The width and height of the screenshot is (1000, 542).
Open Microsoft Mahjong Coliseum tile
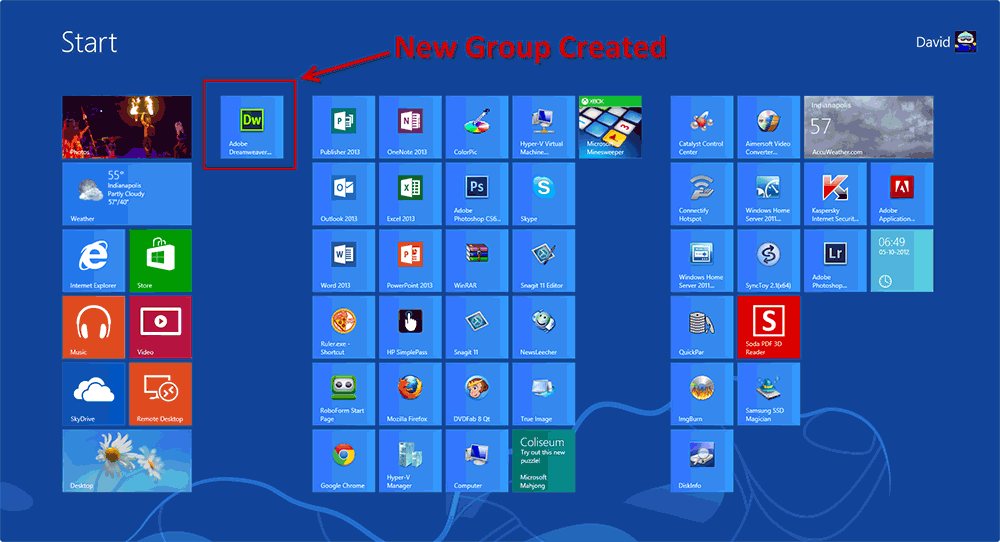tap(543, 461)
